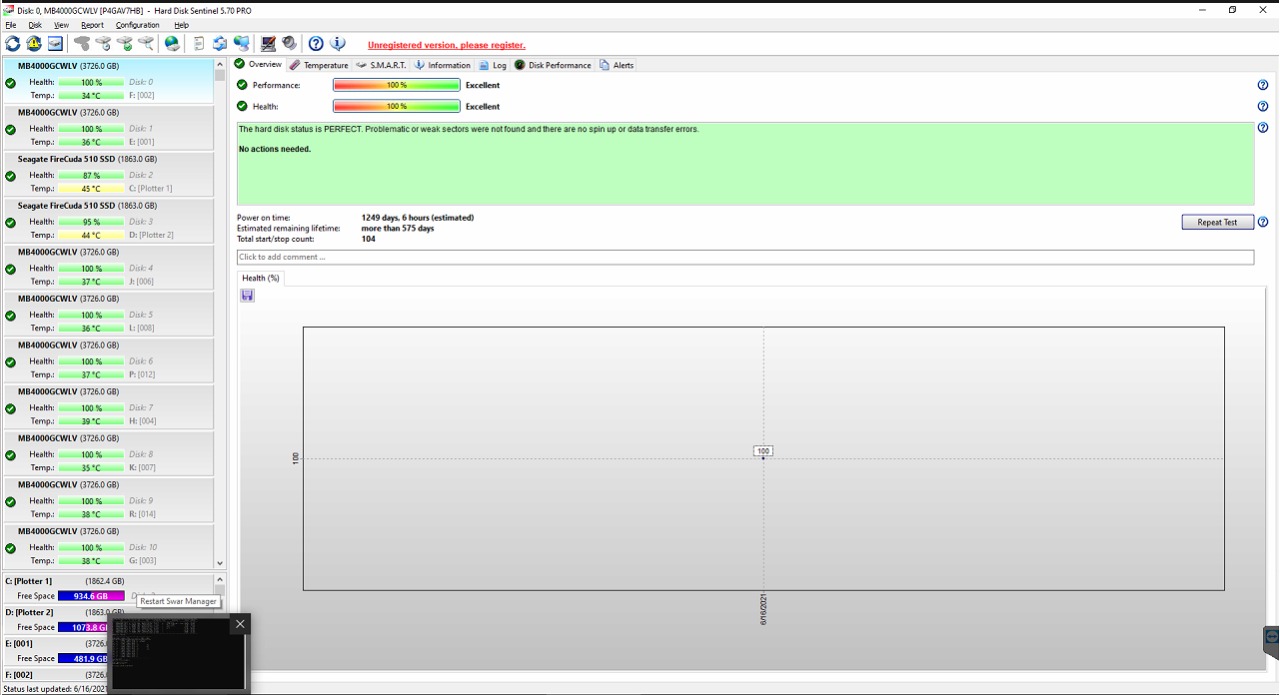
Task: Click the '100' data point label on chart
Action: pyautogui.click(x=763, y=451)
